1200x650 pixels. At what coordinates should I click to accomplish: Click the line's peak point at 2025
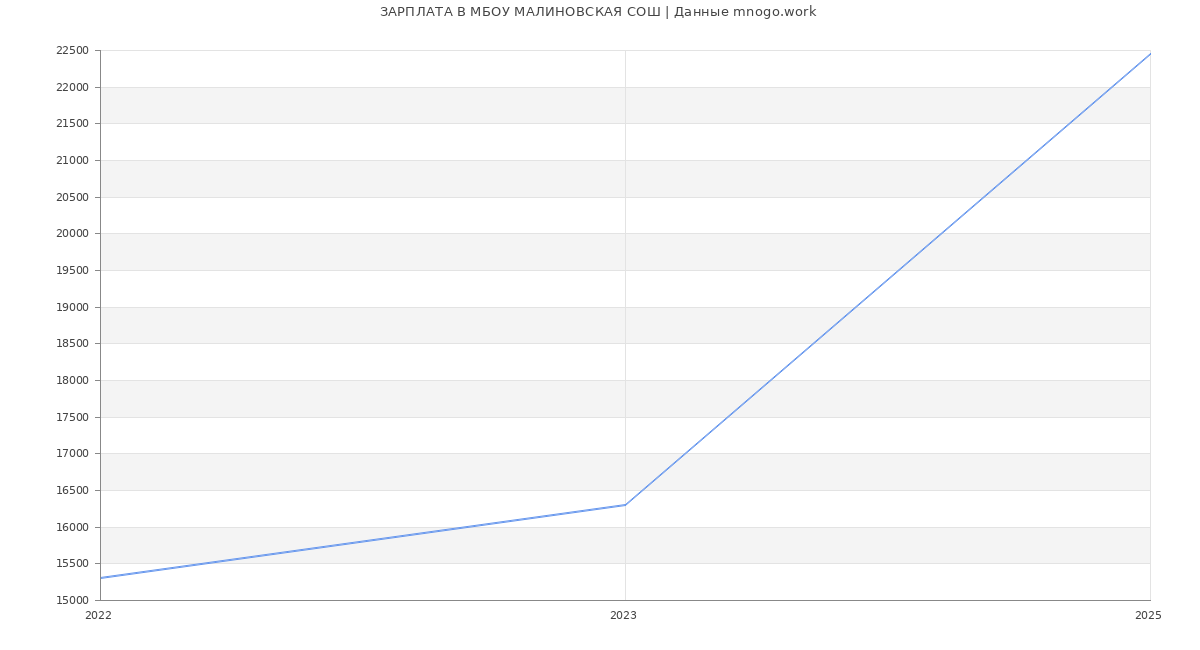(1150, 54)
